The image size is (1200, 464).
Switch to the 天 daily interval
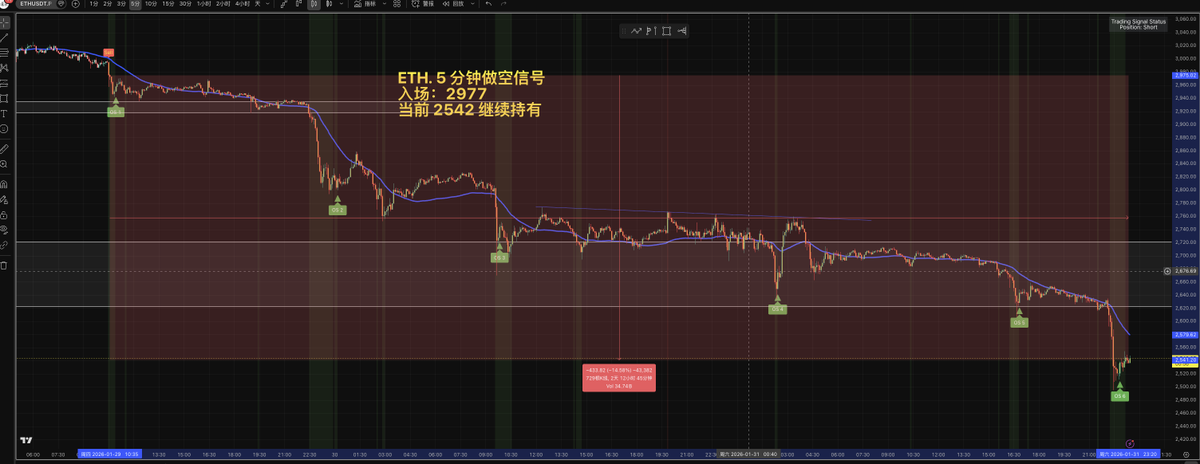pyautogui.click(x=259, y=4)
